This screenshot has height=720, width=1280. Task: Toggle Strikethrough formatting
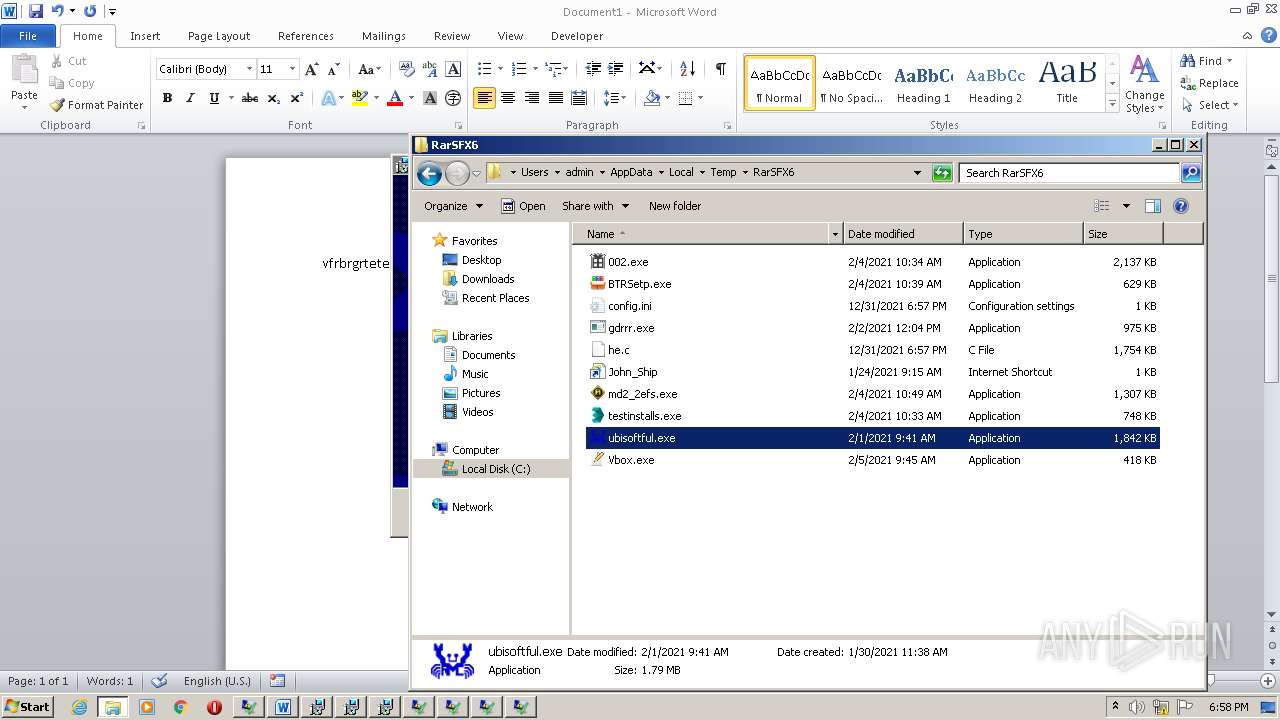pos(250,98)
